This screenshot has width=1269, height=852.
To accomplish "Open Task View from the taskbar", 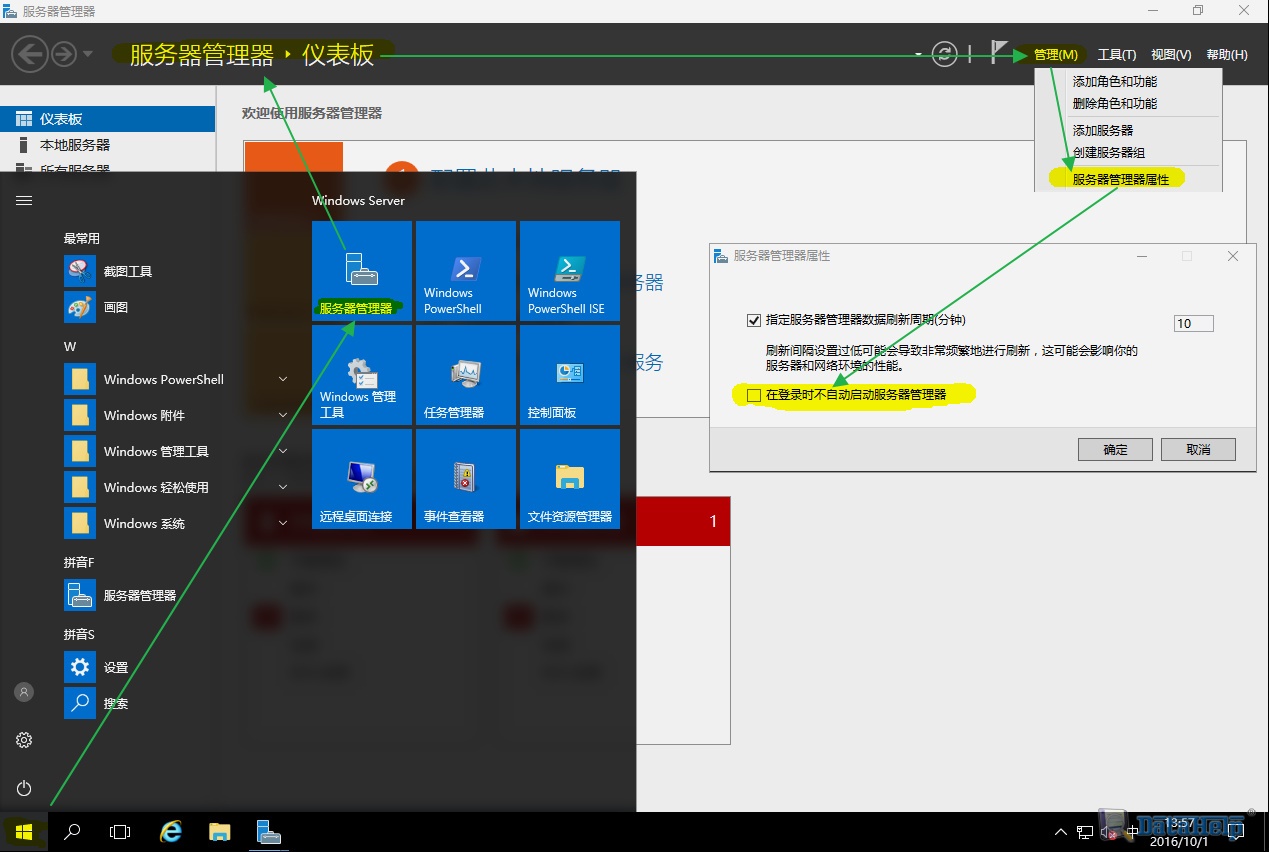I will point(120,832).
